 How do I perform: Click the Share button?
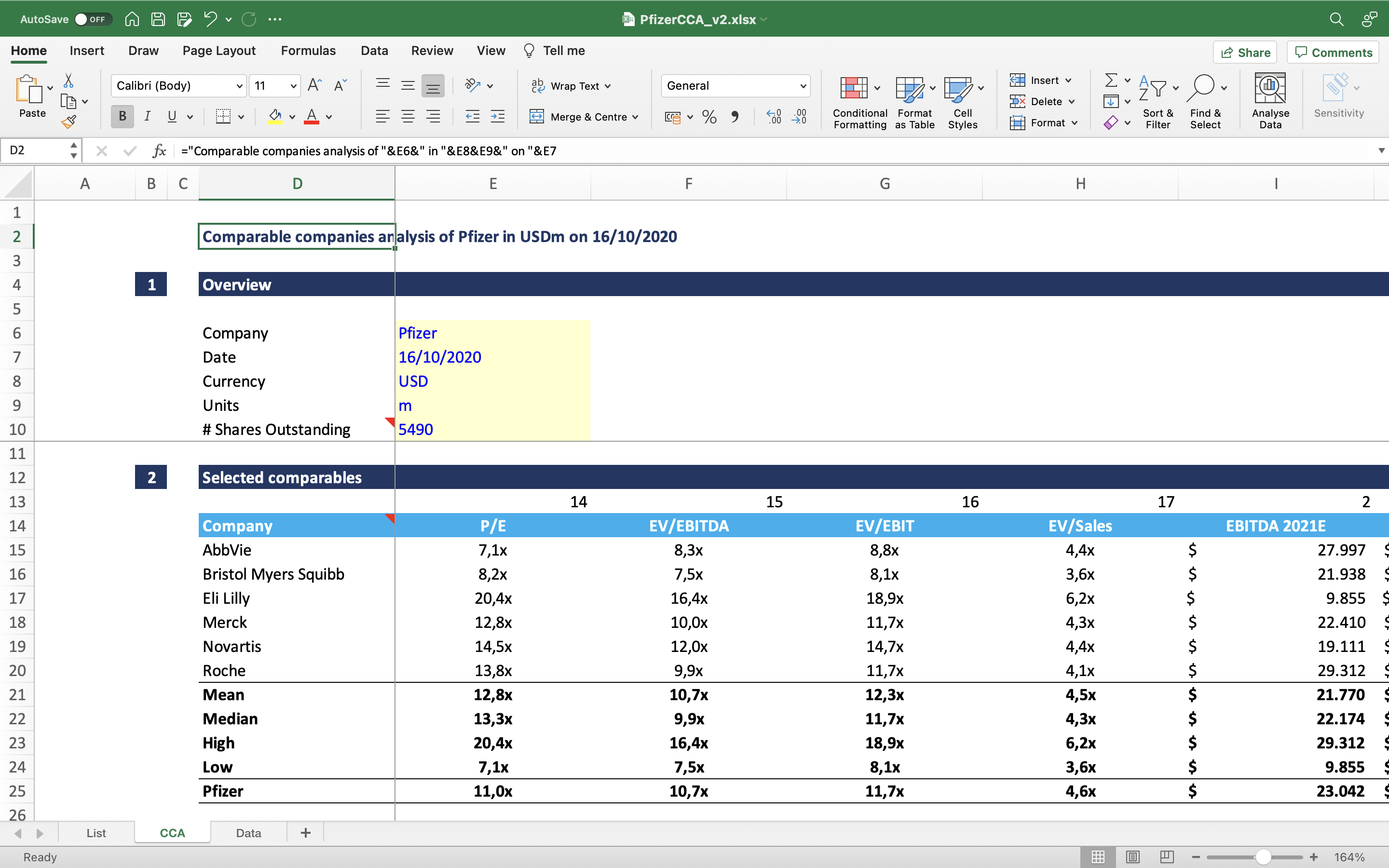click(x=1245, y=52)
